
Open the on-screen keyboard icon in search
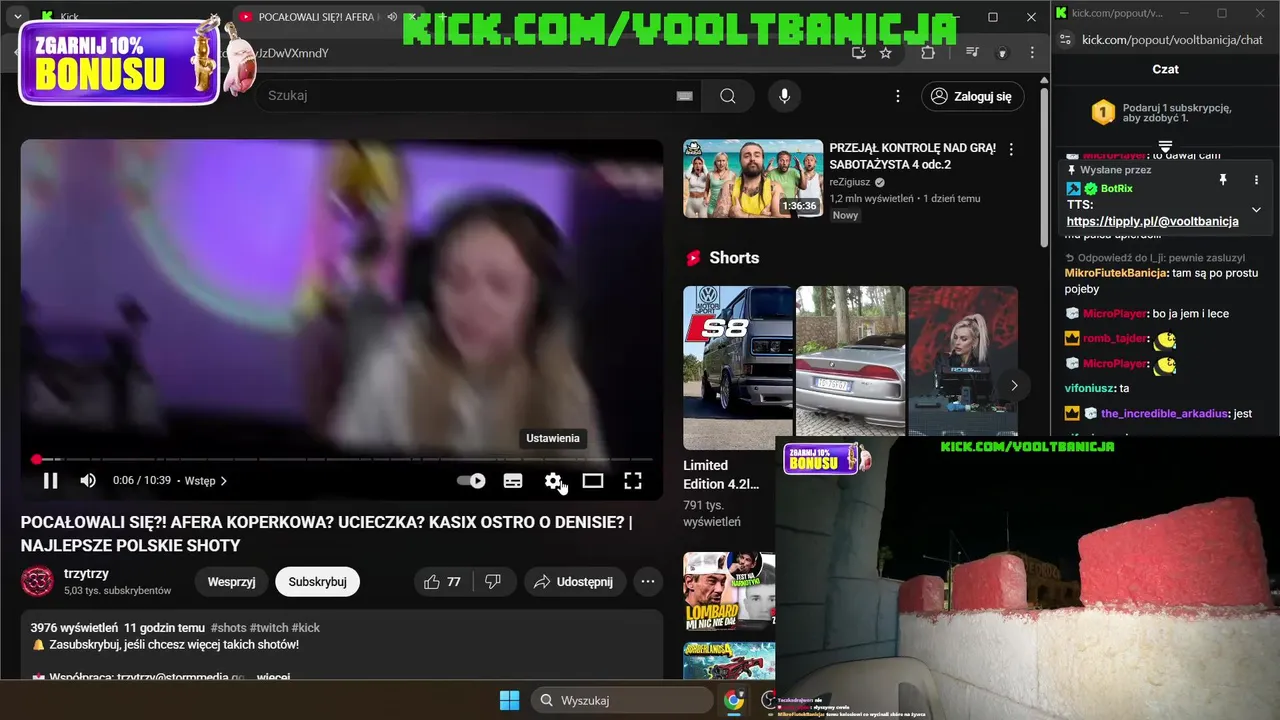pyautogui.click(x=684, y=96)
